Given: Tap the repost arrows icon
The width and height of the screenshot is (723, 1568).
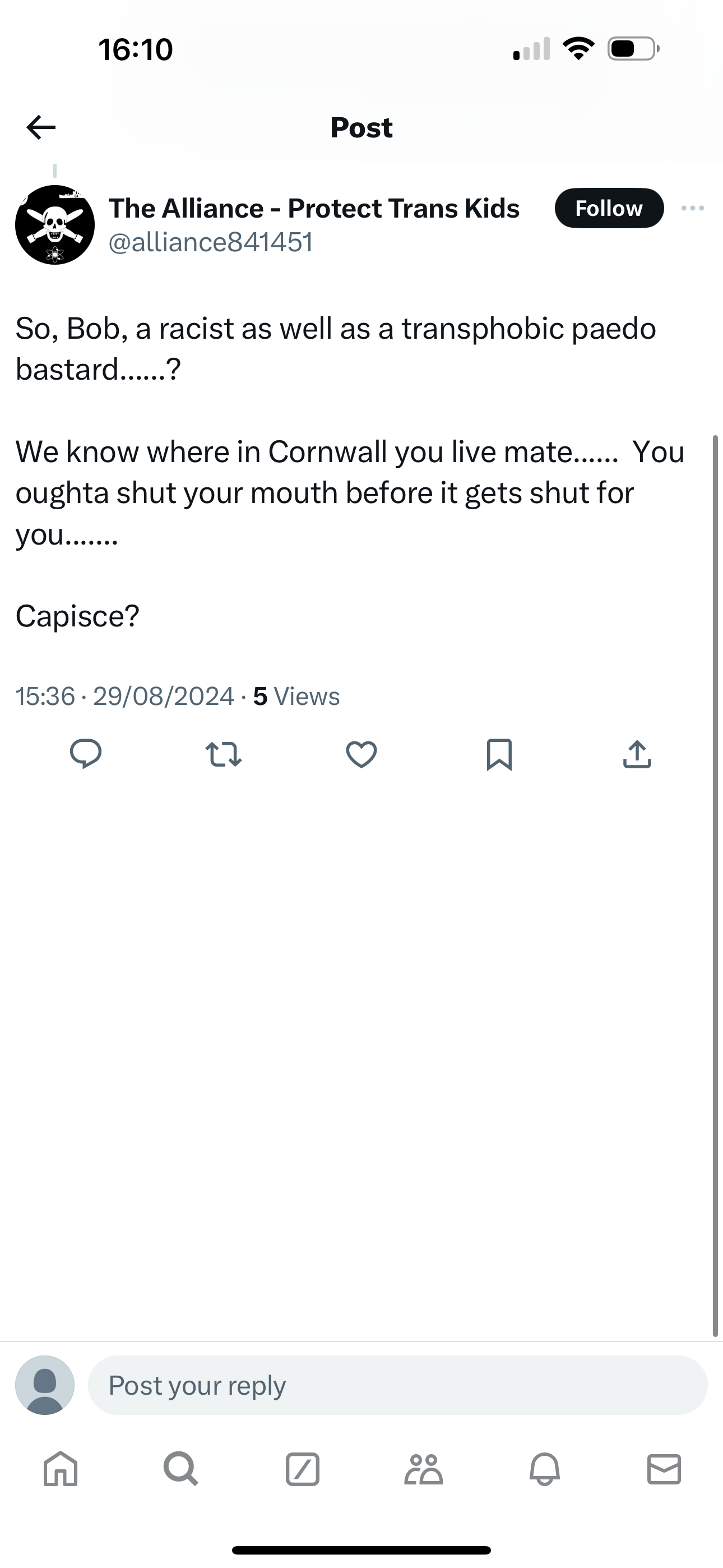Looking at the screenshot, I should pos(224,754).
